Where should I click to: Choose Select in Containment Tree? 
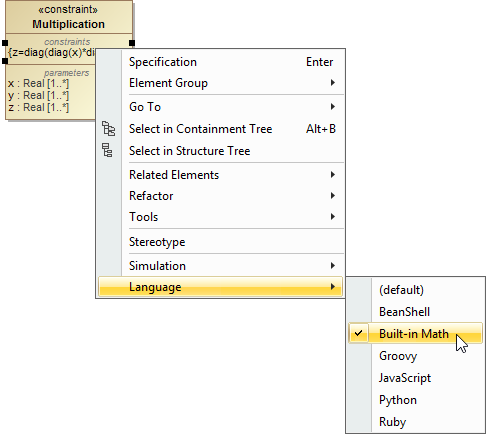[220, 129]
